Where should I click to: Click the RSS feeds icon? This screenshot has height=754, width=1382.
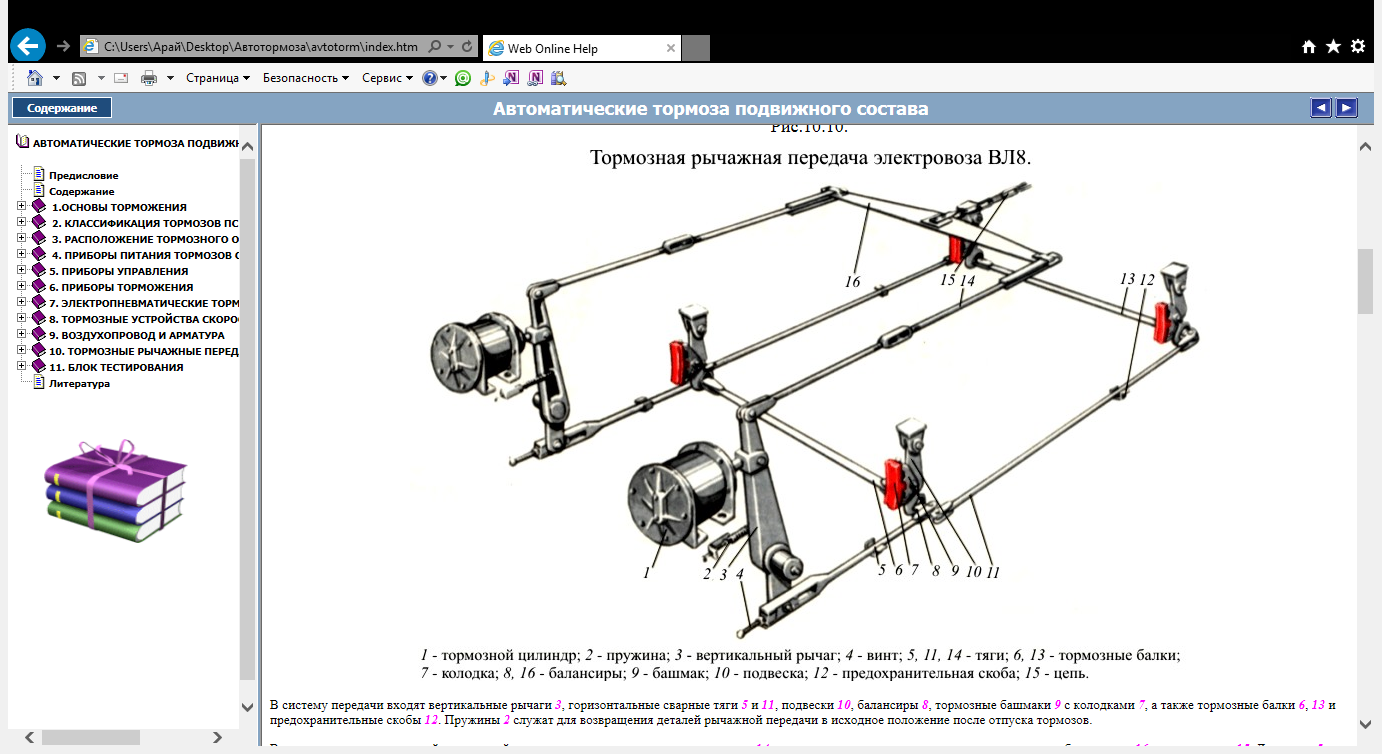coord(79,77)
